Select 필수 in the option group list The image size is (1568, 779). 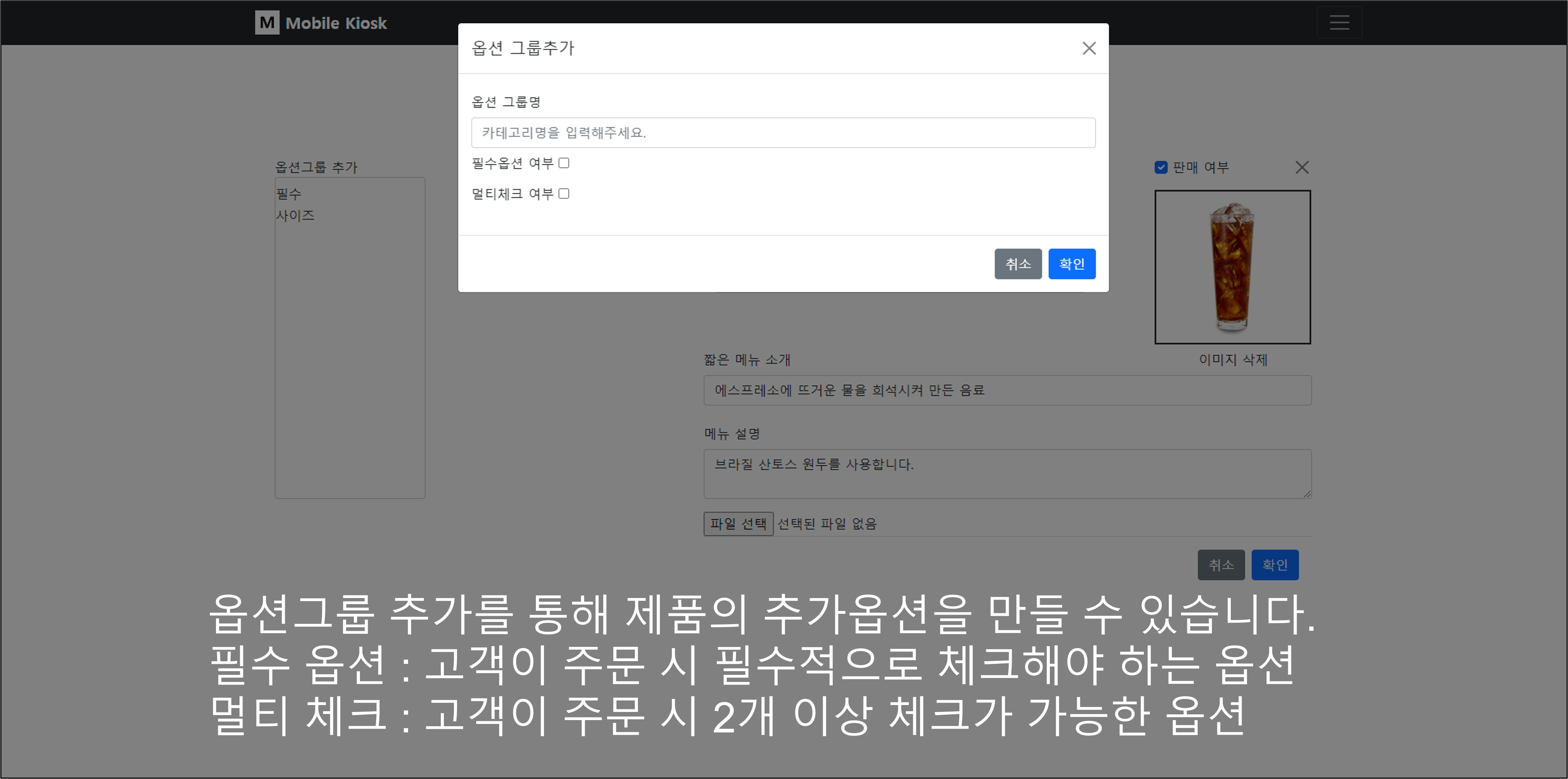[288, 194]
